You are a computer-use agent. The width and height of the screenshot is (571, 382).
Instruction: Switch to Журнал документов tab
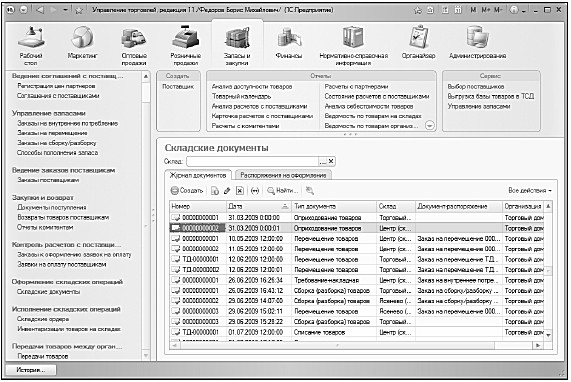click(x=198, y=175)
